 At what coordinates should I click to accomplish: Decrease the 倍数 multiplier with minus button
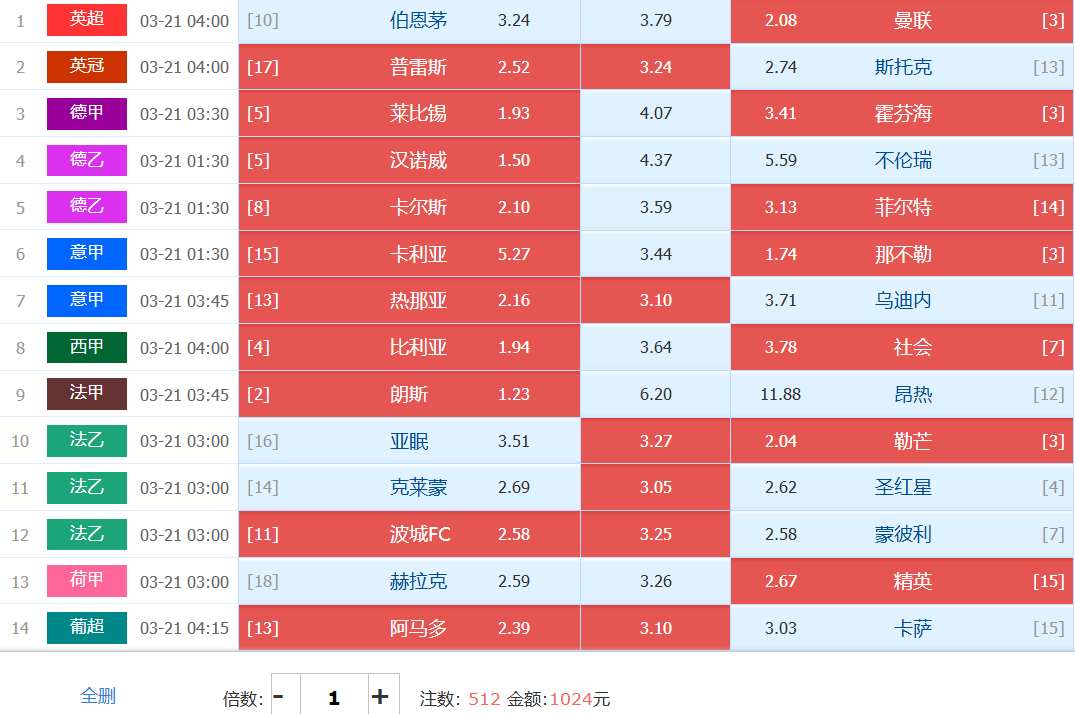[x=279, y=696]
